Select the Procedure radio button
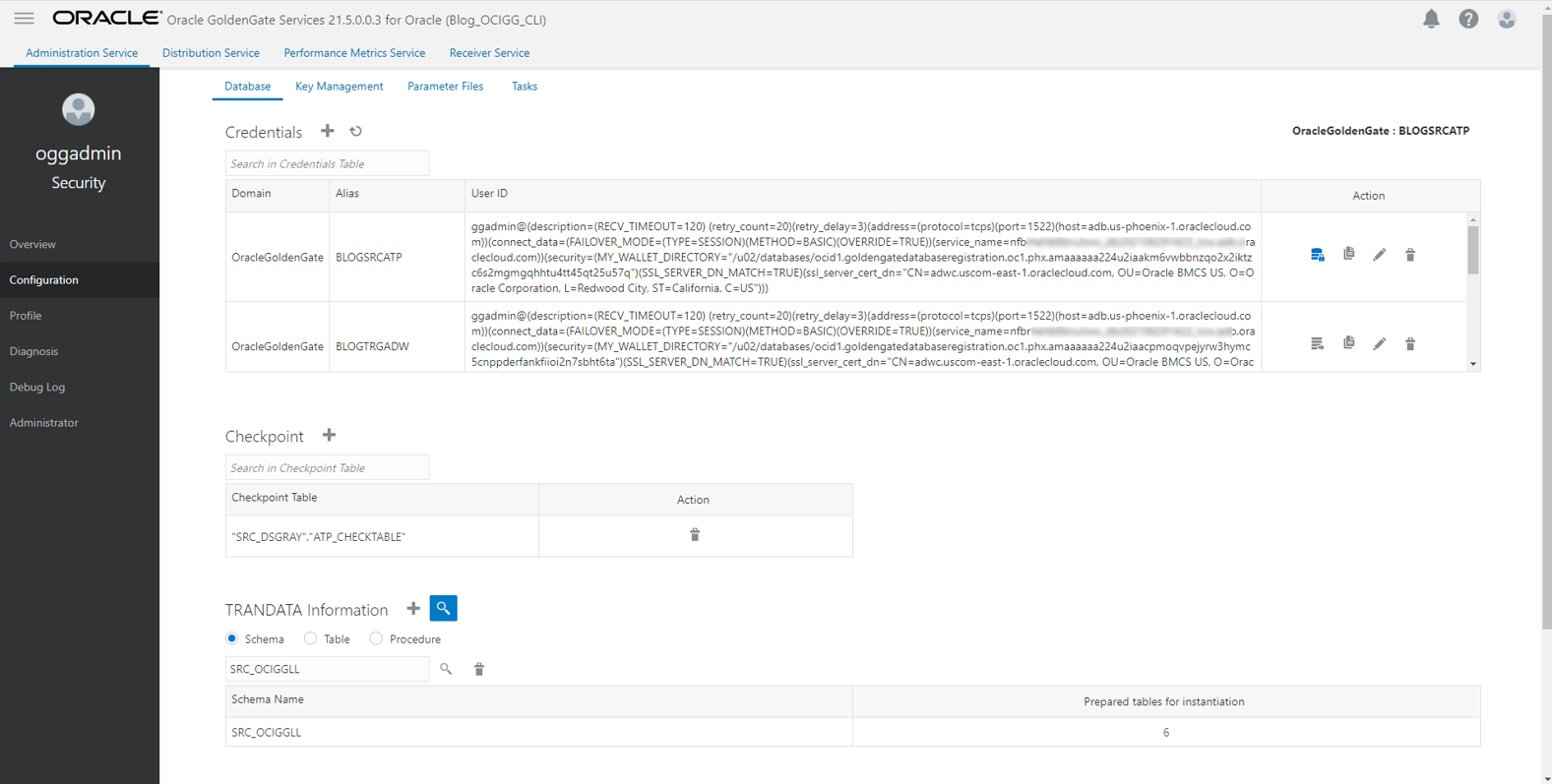The image size is (1552, 784). click(x=376, y=638)
